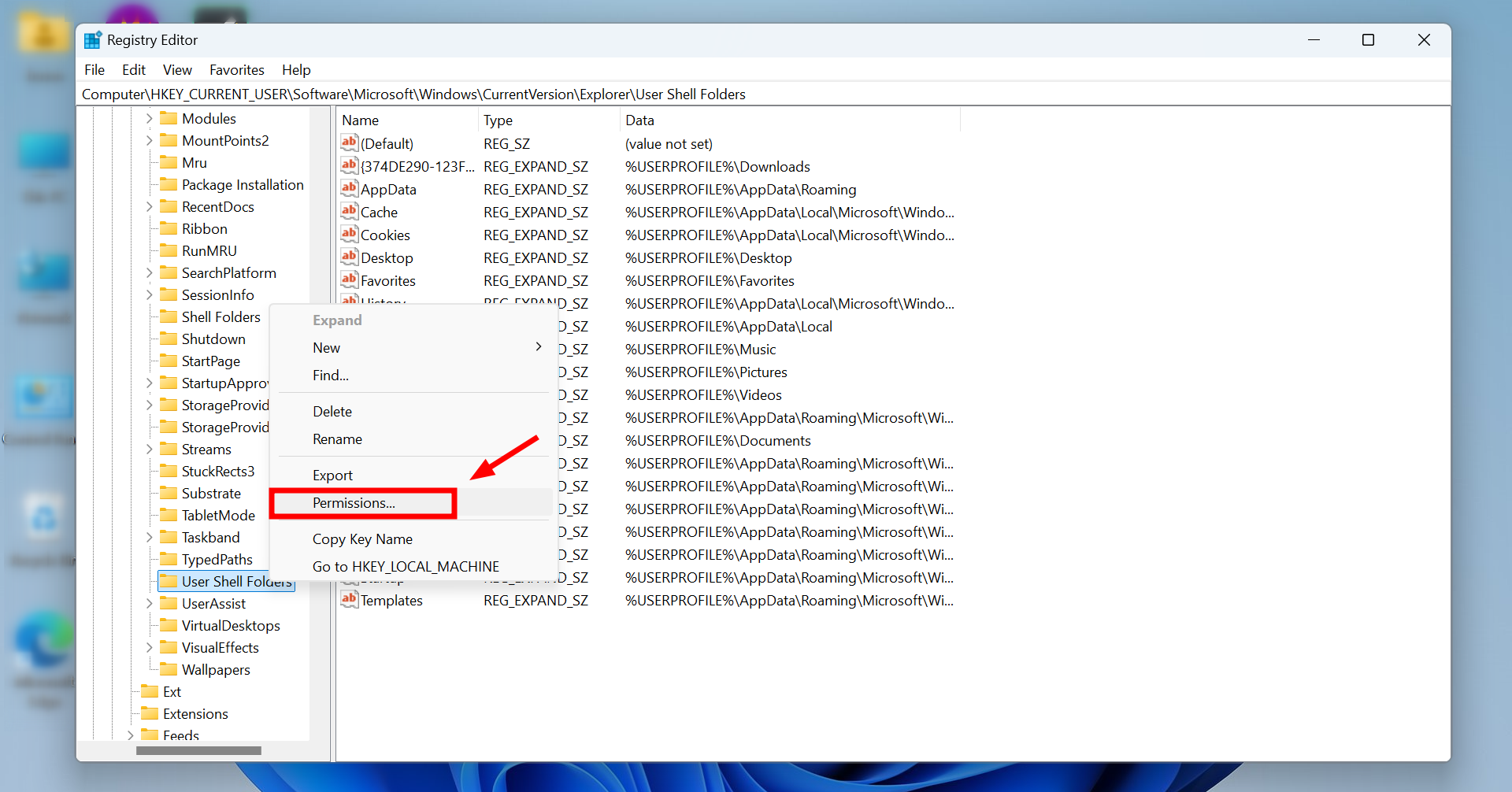Click the Registry Editor title bar icon
The height and width of the screenshot is (792, 1512).
(92, 39)
